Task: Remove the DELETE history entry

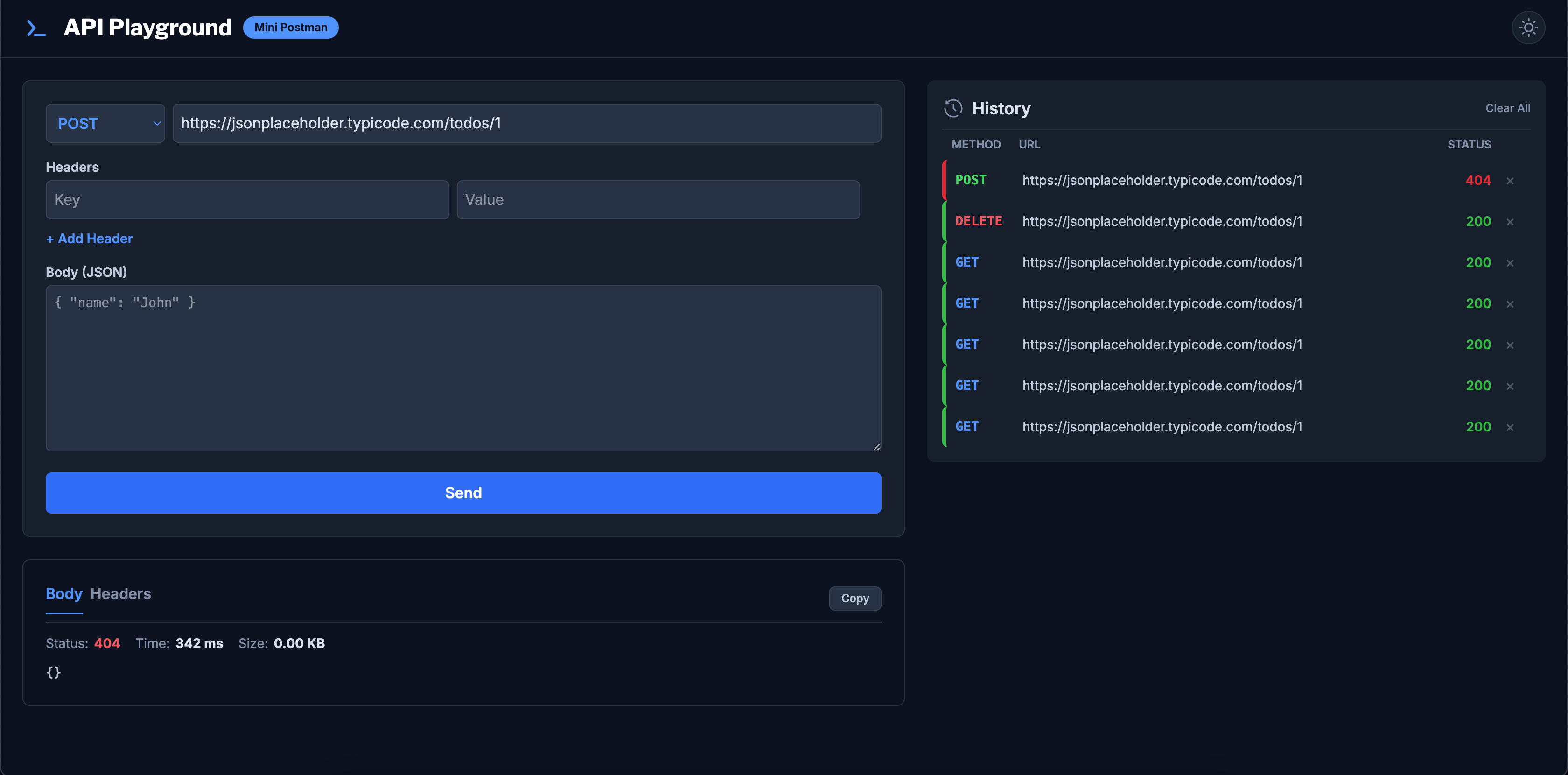Action: (x=1510, y=222)
